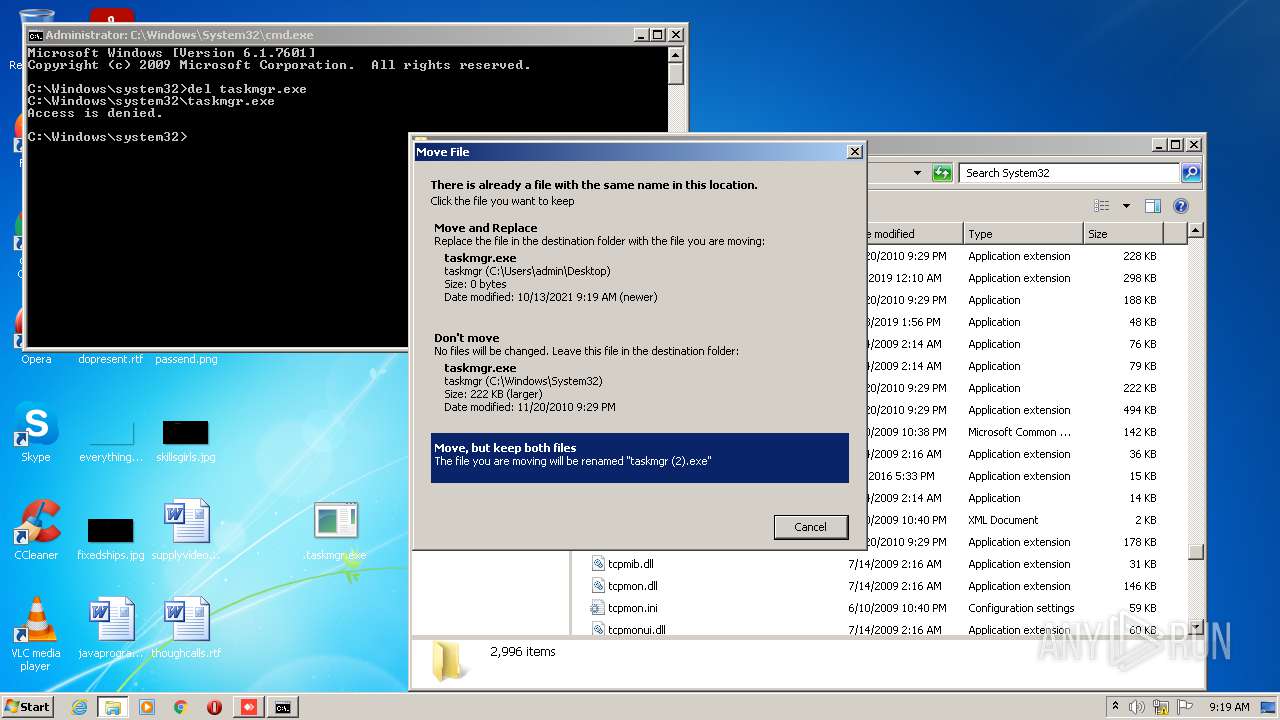The height and width of the screenshot is (720, 1280).
Task: Click the Microsoft Common type cell
Action: click(1019, 432)
